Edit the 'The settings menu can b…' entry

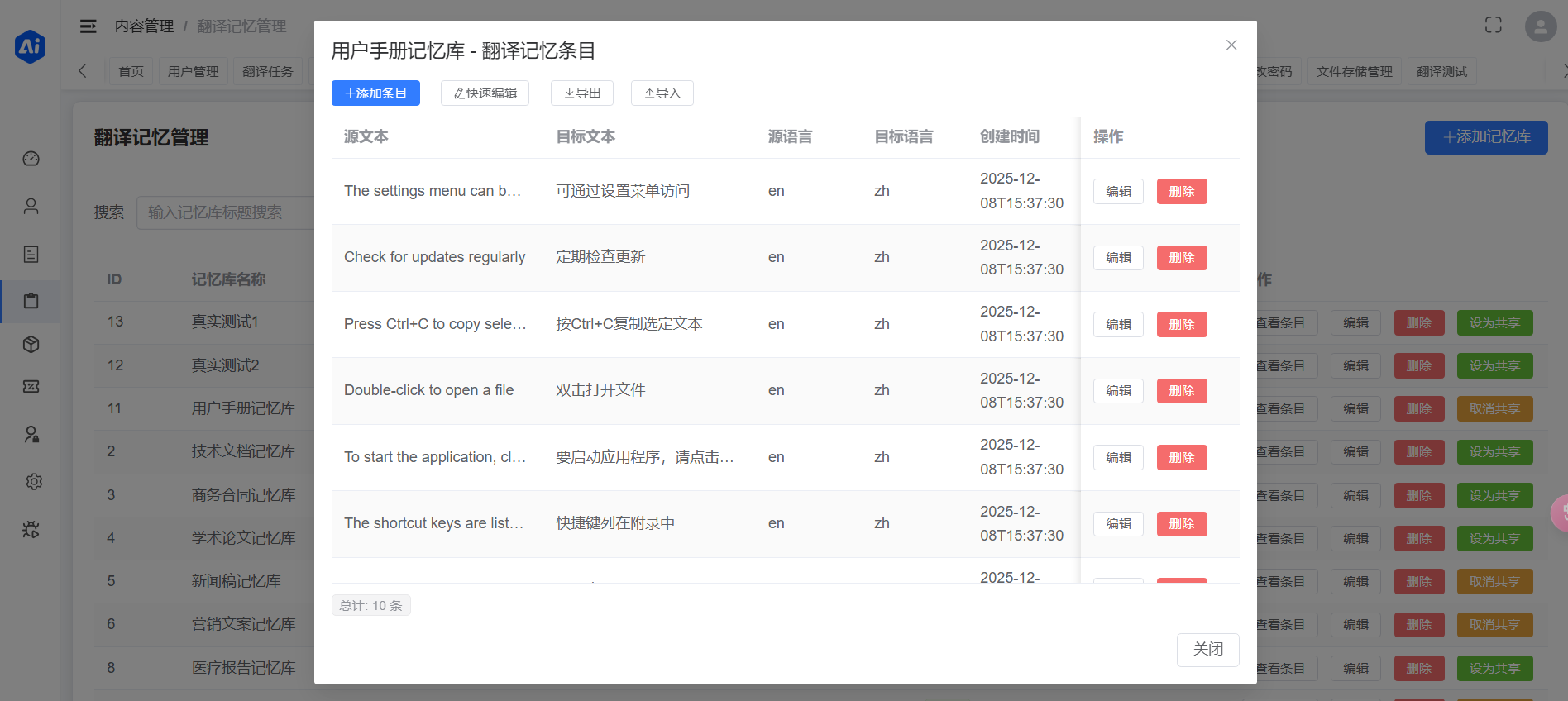click(x=1118, y=191)
